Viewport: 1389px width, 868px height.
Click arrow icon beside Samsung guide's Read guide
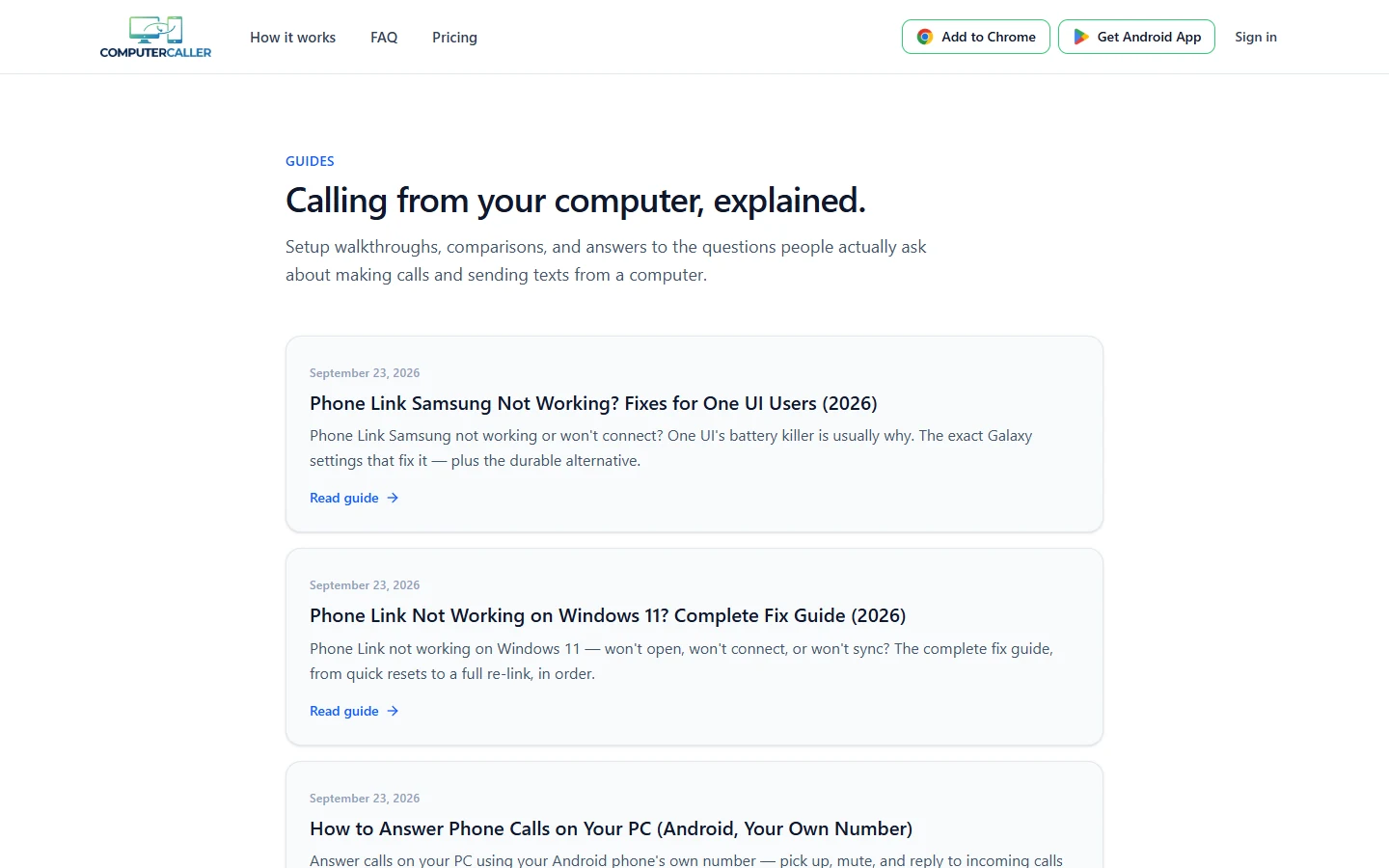[393, 498]
